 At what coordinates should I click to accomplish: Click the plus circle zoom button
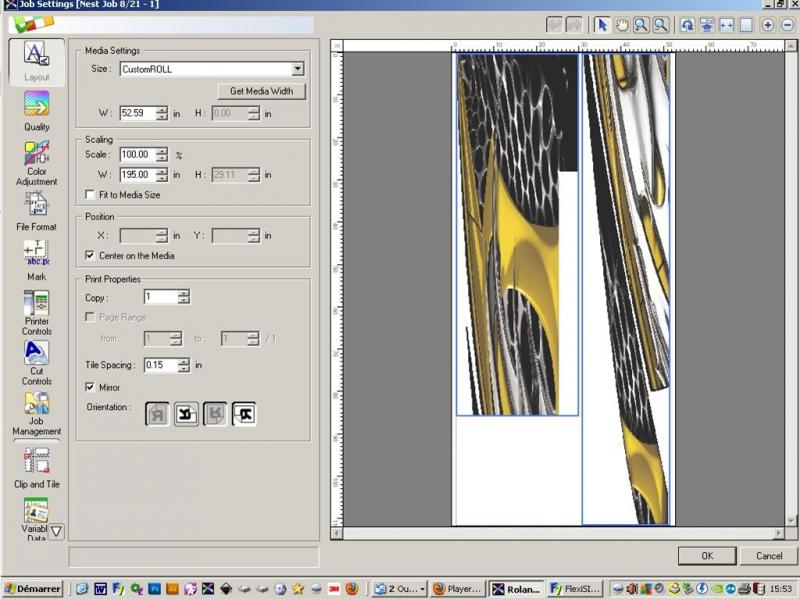[x=768, y=24]
